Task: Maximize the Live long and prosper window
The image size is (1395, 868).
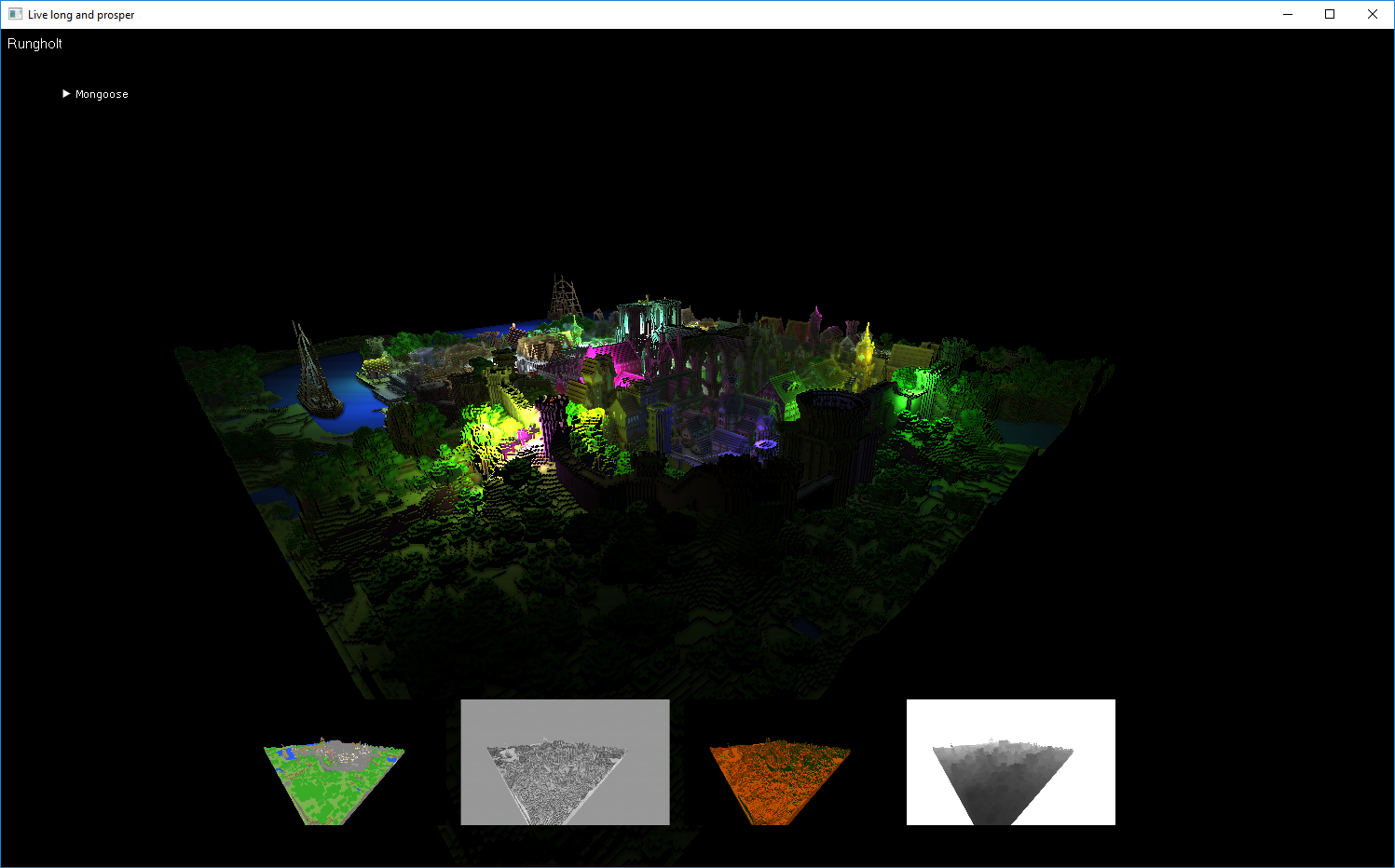Action: [x=1330, y=14]
